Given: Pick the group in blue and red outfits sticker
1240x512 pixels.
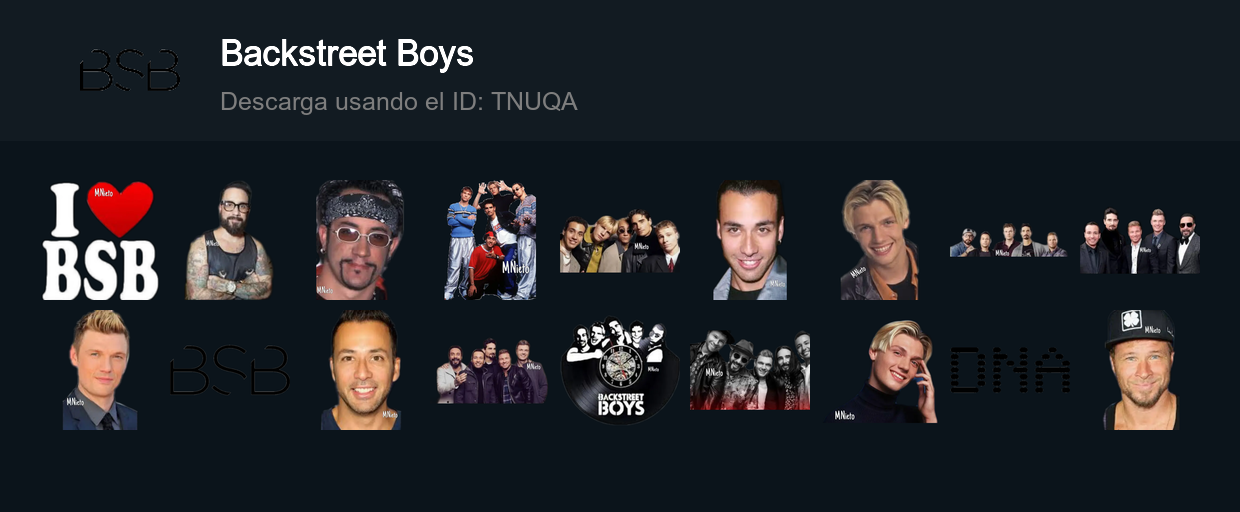Looking at the screenshot, I should 490,240.
